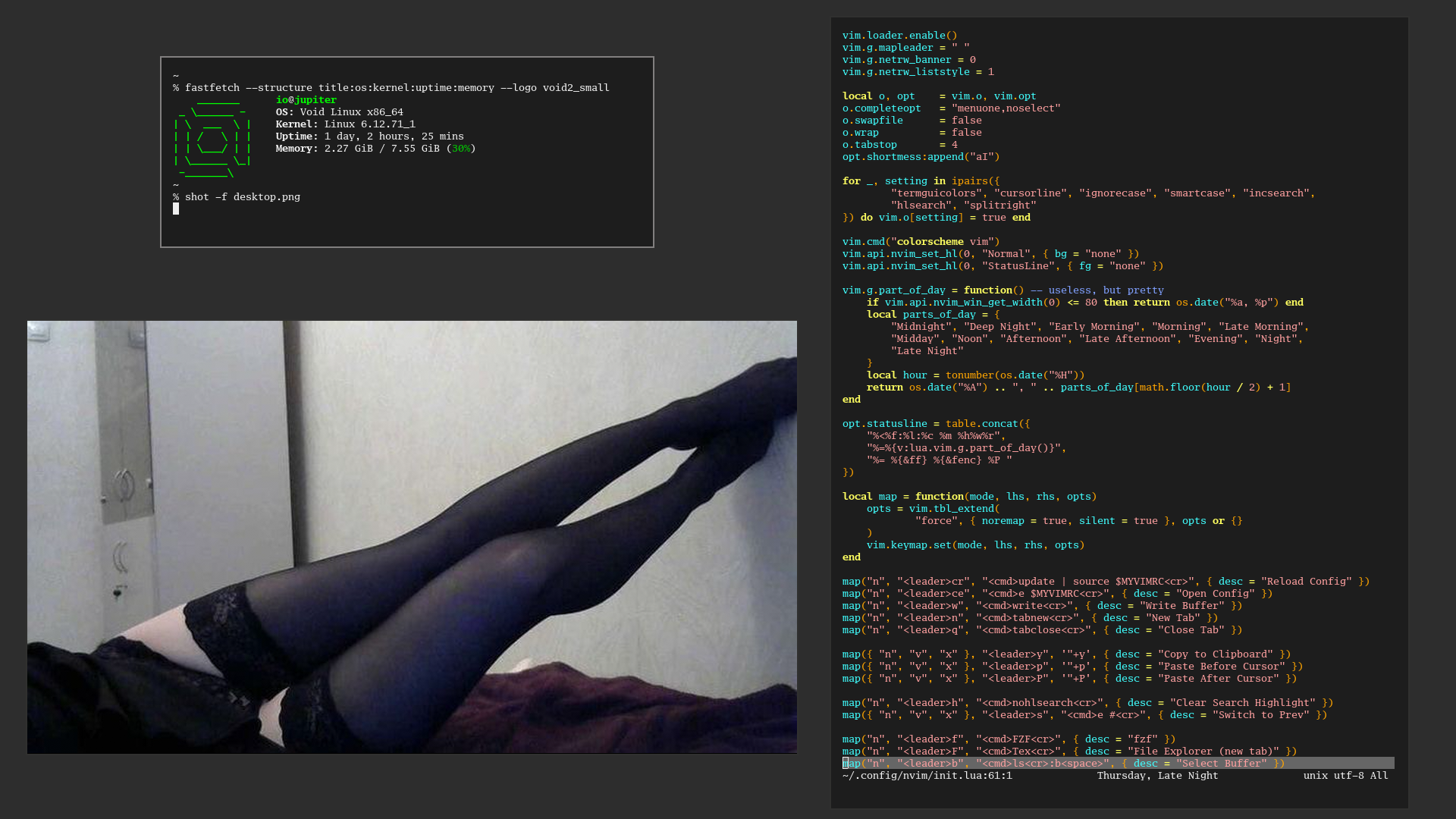Click the highlighted cursor on the last editor line
This screenshot has height=819, width=1456.
tap(845, 764)
